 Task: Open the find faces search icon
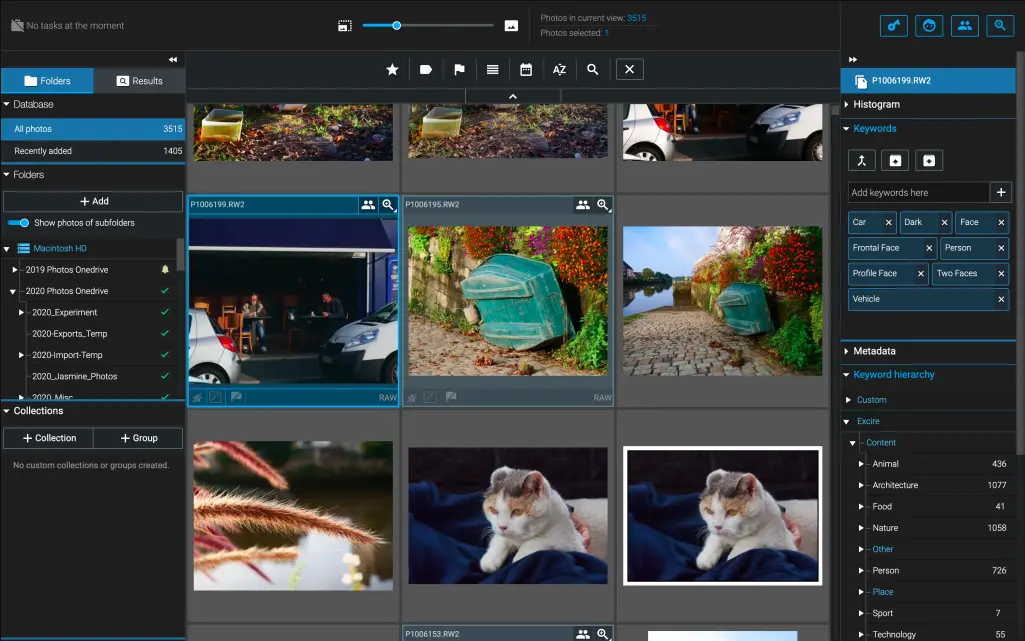pyautogui.click(x=929, y=25)
